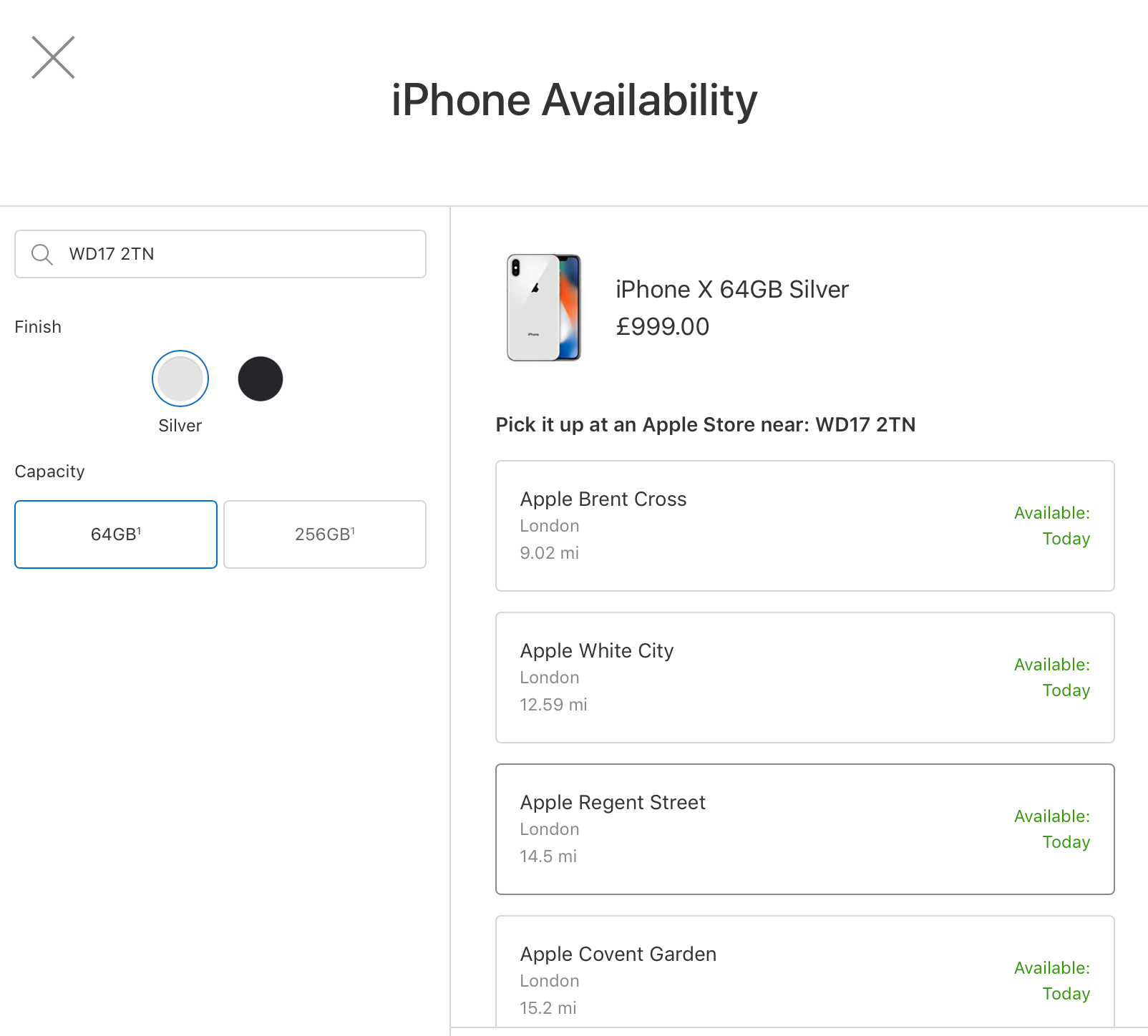The height and width of the screenshot is (1036, 1148).
Task: Select the Space Grey finish swatch
Action: 261,378
